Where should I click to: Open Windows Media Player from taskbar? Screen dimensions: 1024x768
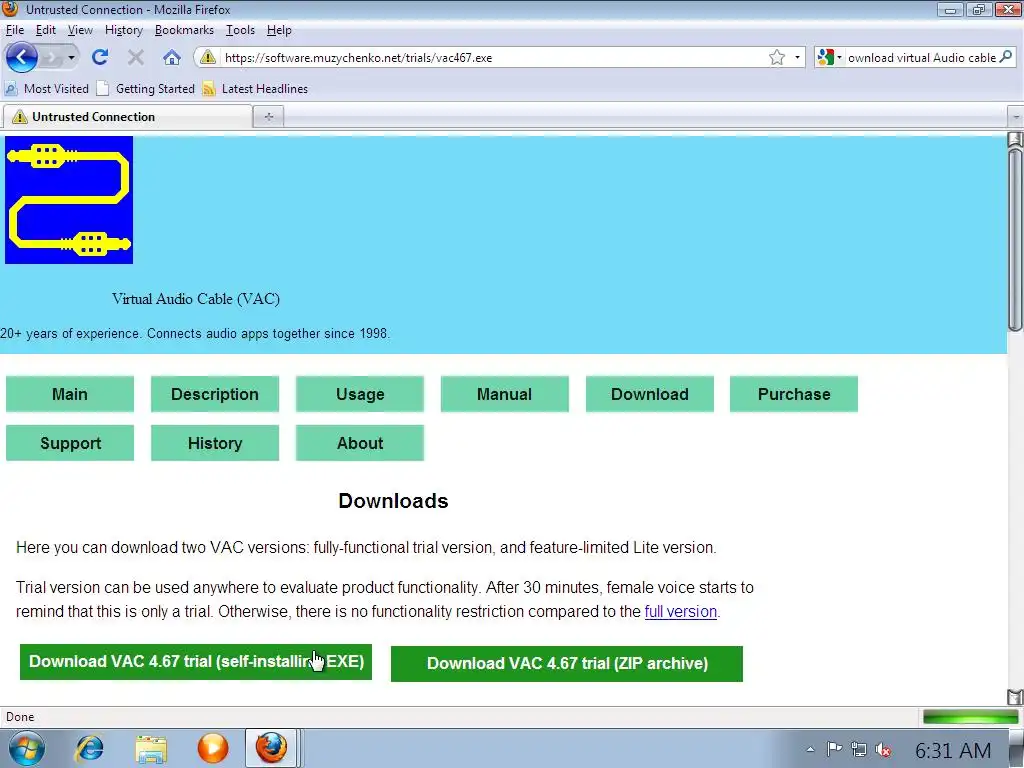tap(213, 748)
